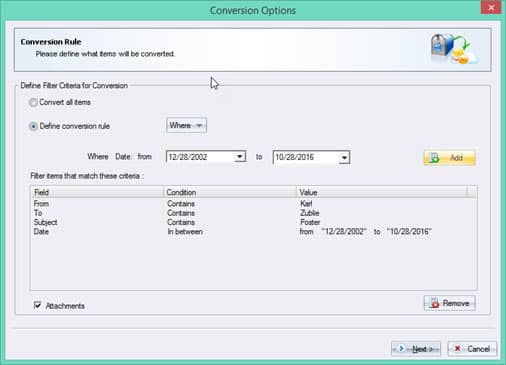
Task: Add the date criteria with Add button
Action: pos(449,158)
